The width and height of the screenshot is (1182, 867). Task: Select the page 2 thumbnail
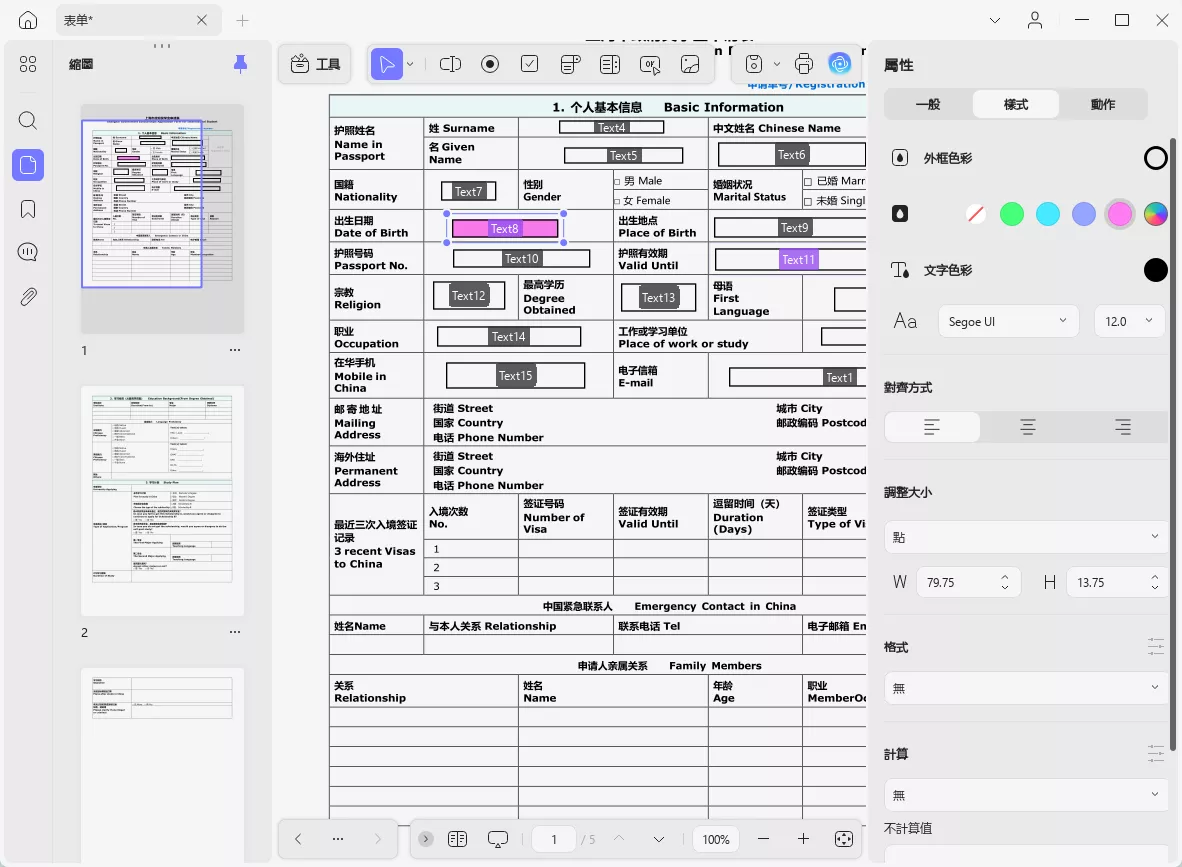coord(162,501)
